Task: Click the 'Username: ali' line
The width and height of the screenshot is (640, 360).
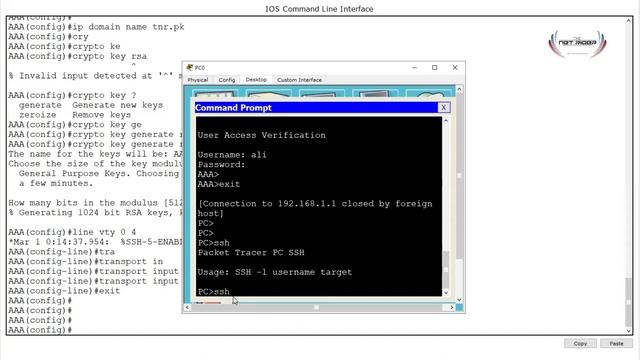Action: [232, 155]
